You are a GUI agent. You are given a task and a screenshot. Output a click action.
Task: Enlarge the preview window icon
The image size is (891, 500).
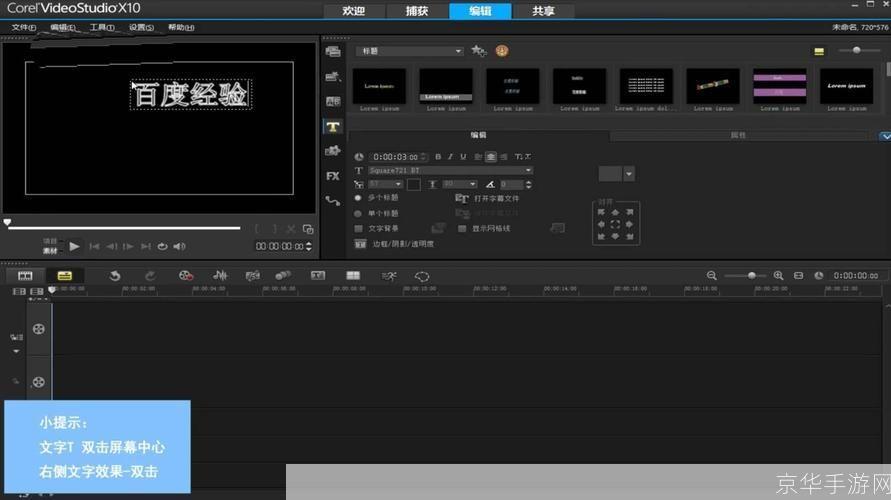(x=308, y=229)
